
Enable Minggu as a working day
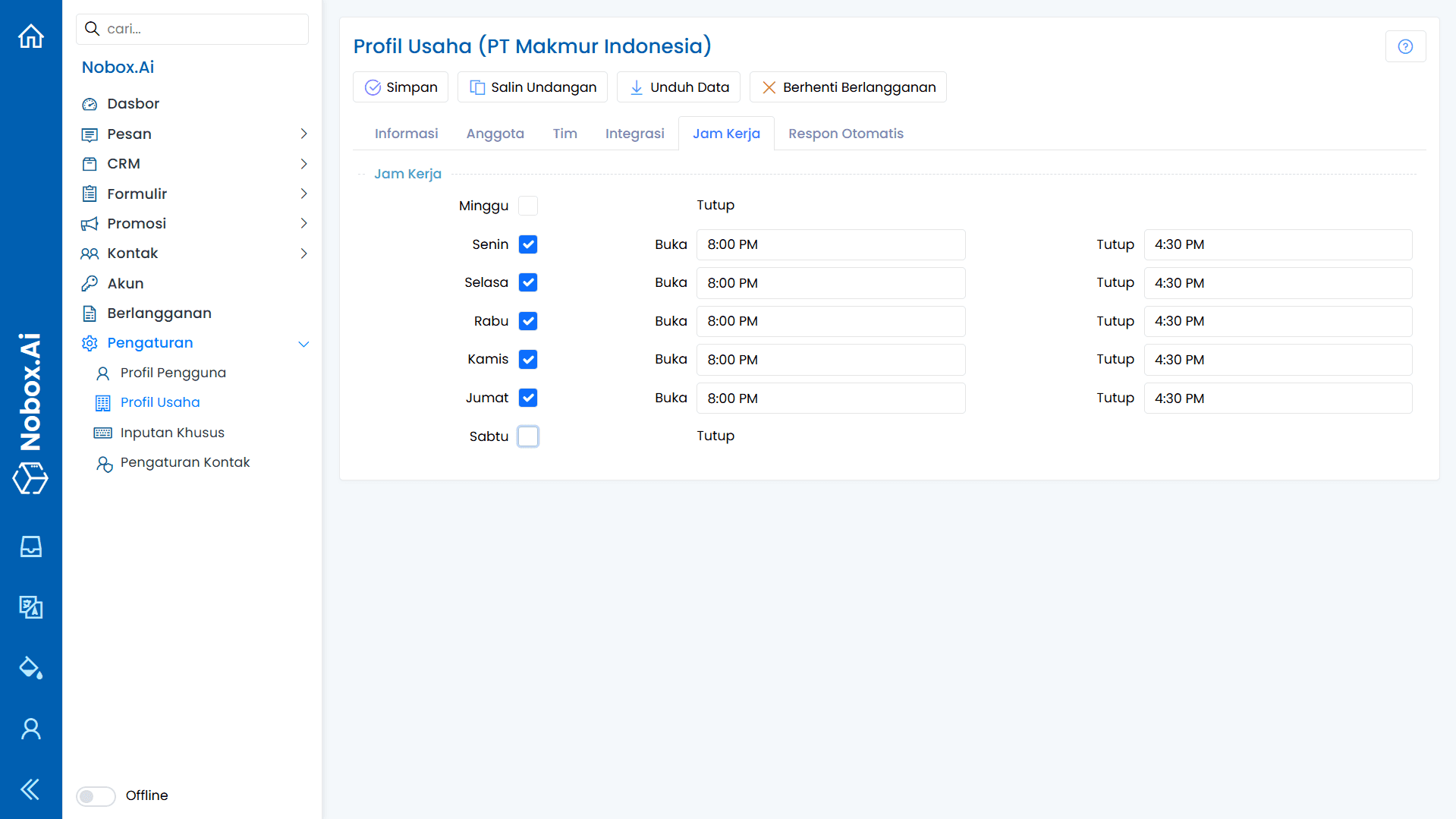pyautogui.click(x=528, y=205)
